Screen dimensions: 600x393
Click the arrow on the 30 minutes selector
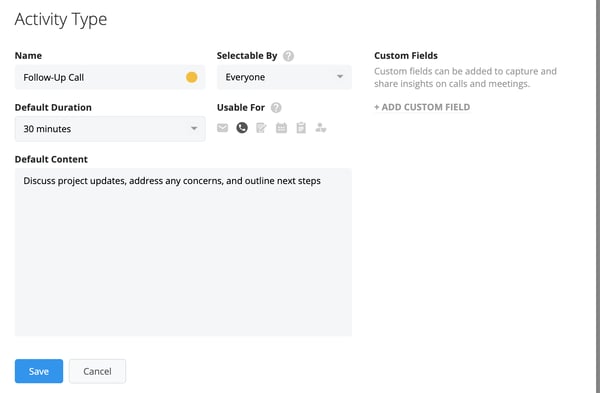click(194, 129)
